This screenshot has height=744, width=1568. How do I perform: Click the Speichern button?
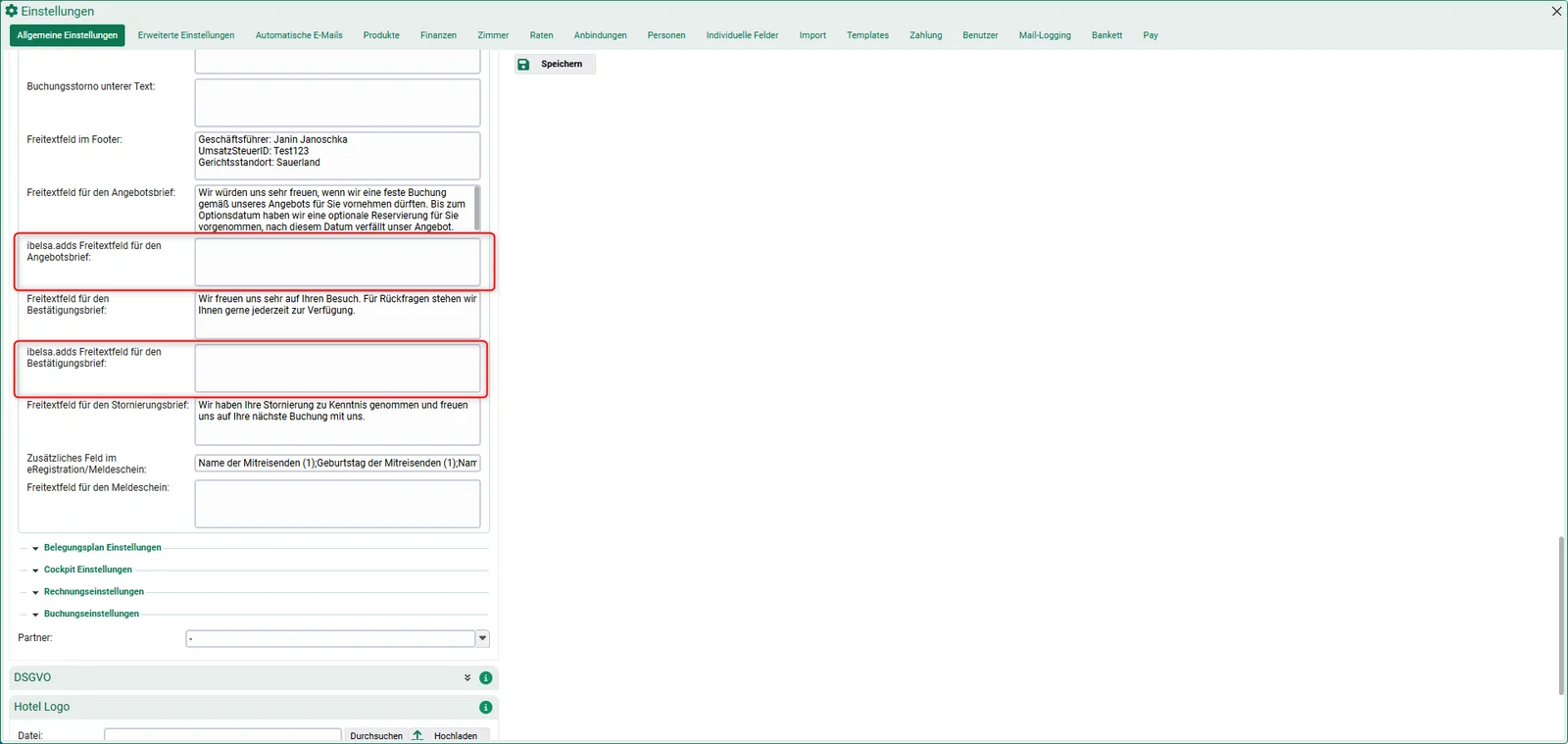[555, 64]
